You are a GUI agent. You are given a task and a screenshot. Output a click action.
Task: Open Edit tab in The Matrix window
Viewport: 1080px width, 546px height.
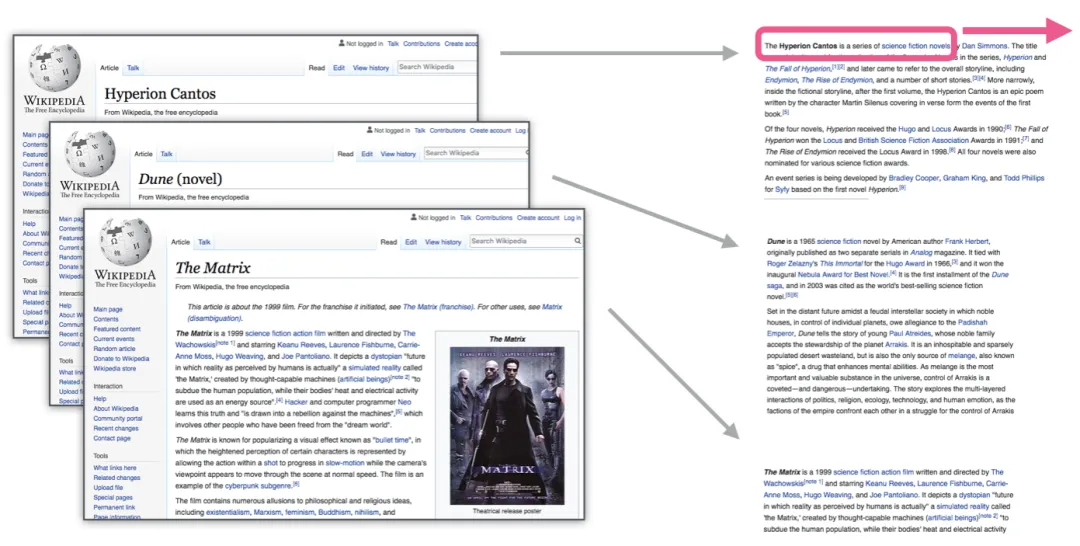click(411, 242)
